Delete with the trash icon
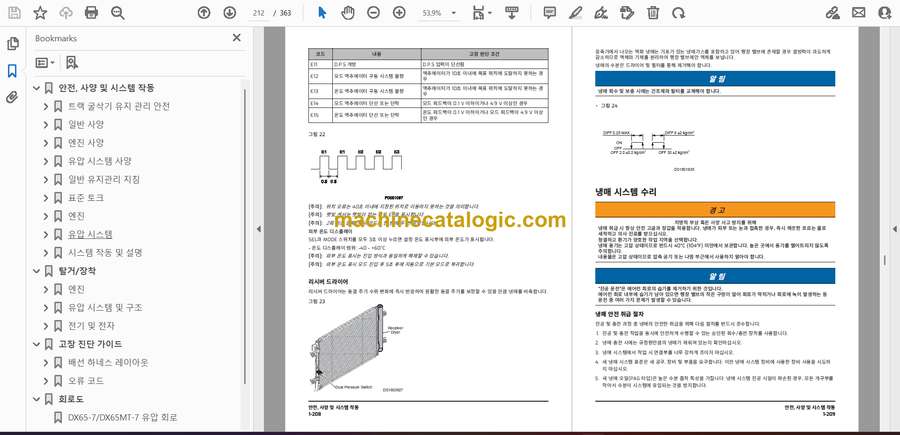 (653, 13)
